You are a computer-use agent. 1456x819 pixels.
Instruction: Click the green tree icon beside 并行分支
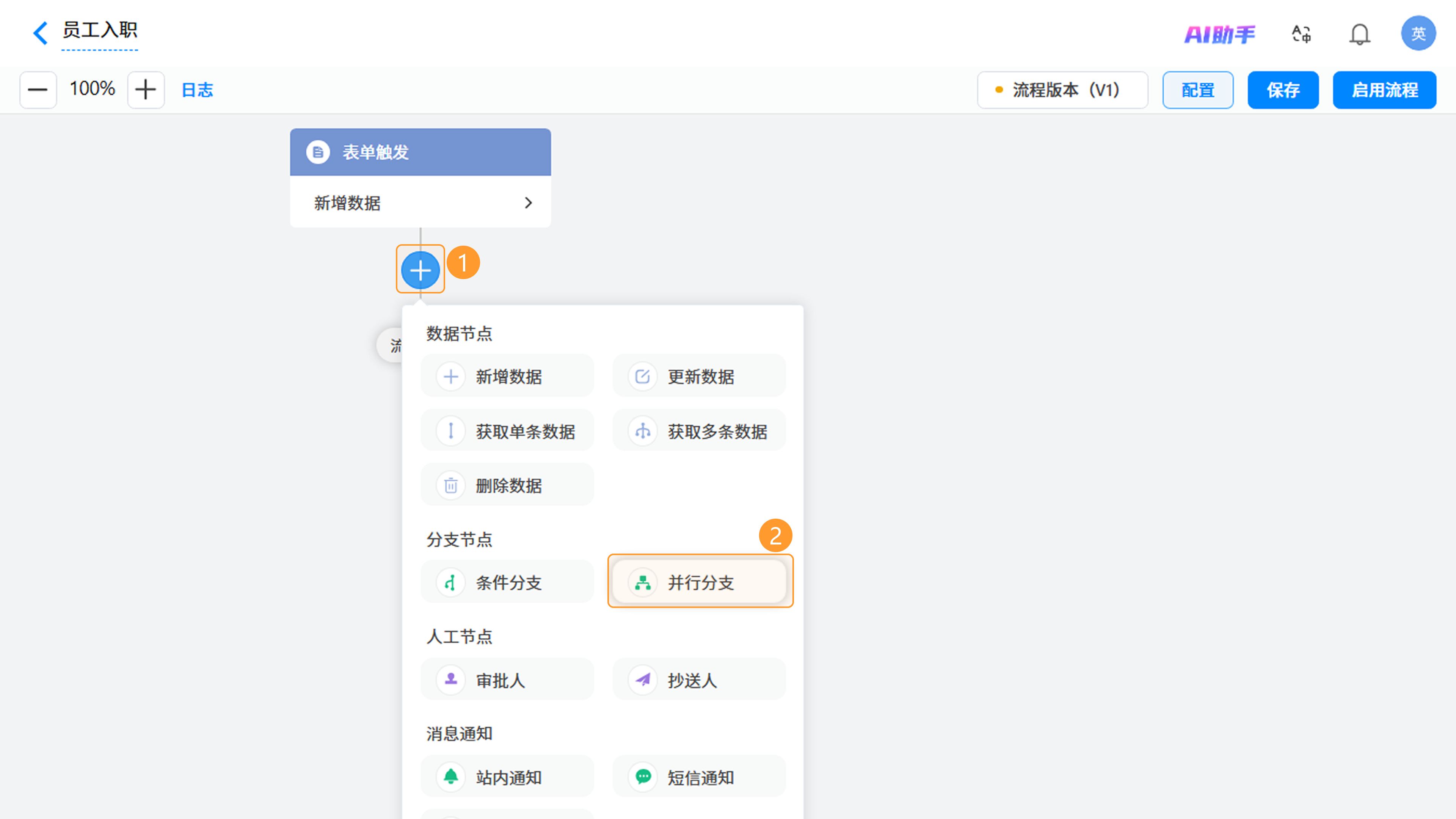click(642, 582)
